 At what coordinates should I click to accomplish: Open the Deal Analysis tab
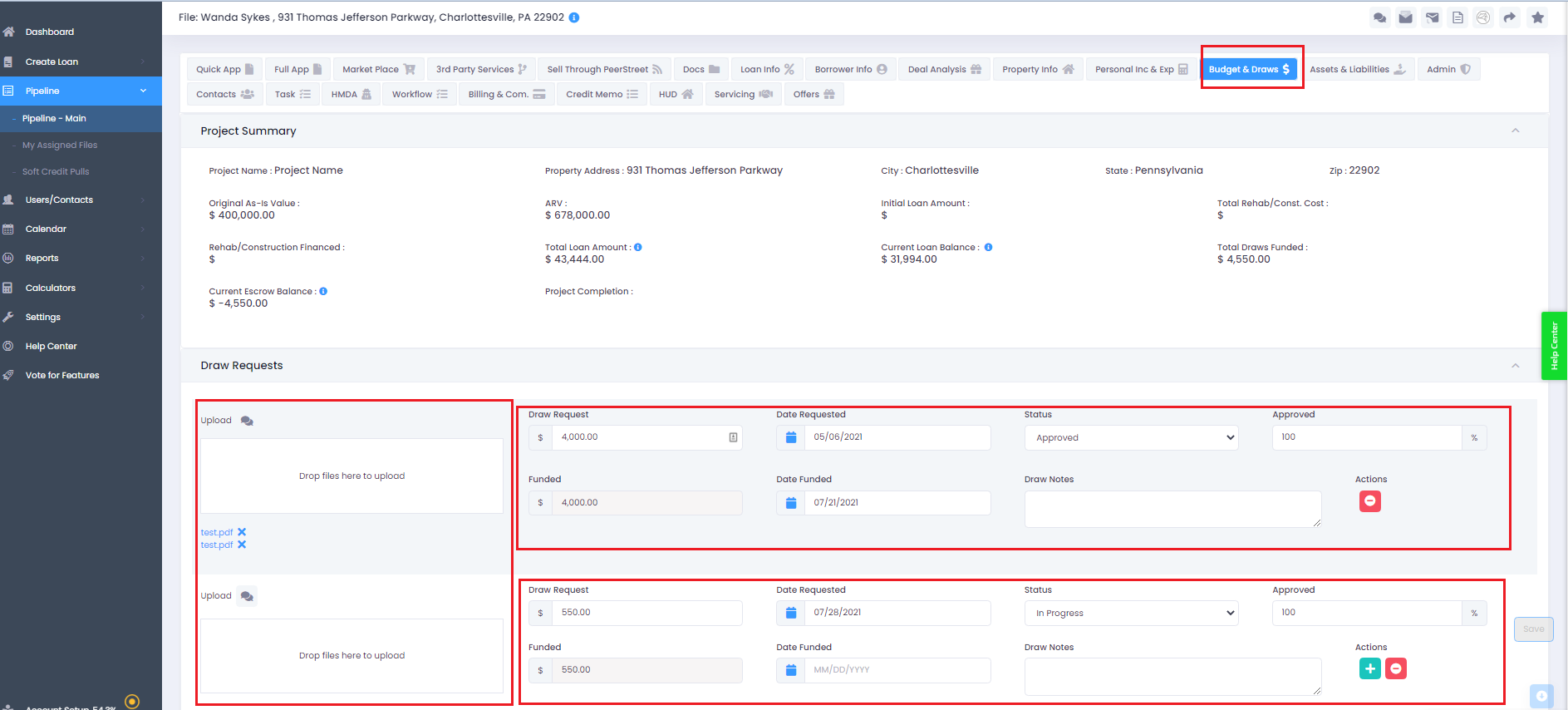click(x=944, y=69)
